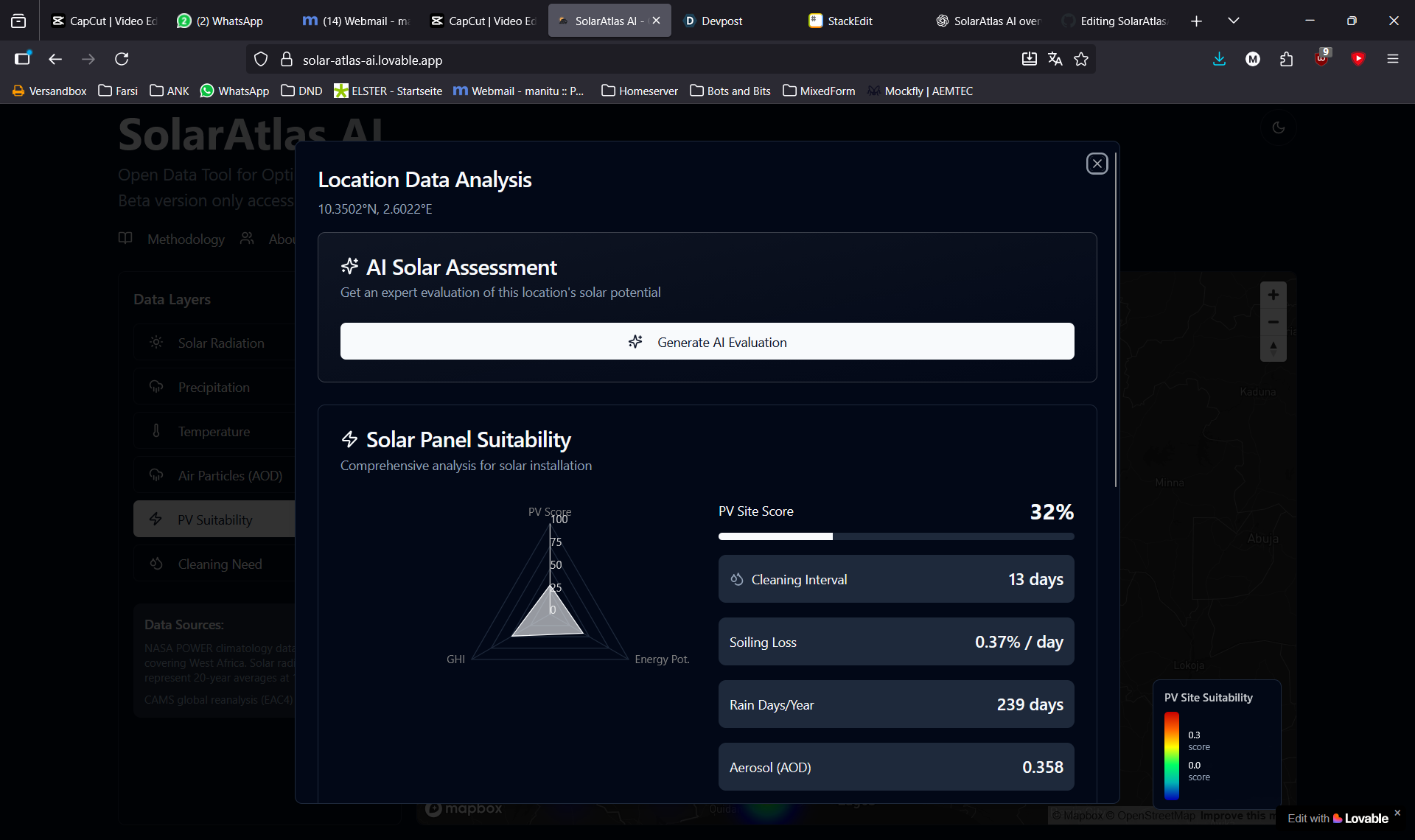List all tabs dropdown chevron
The image size is (1415, 840).
pyautogui.click(x=1234, y=21)
